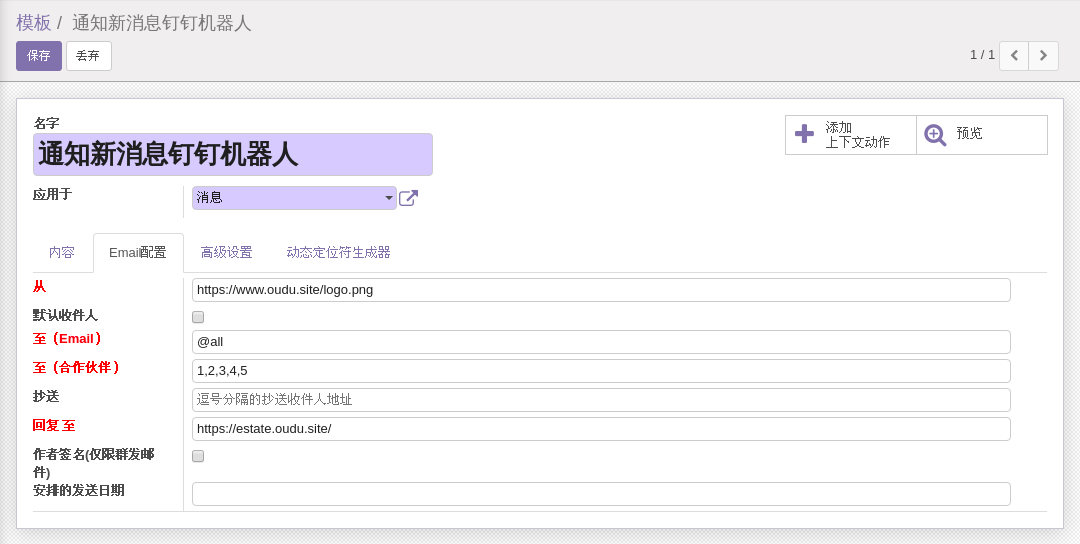This screenshot has width=1080, height=544.
Task: Click the plus icon for 添加上下文动作
Action: click(x=804, y=134)
